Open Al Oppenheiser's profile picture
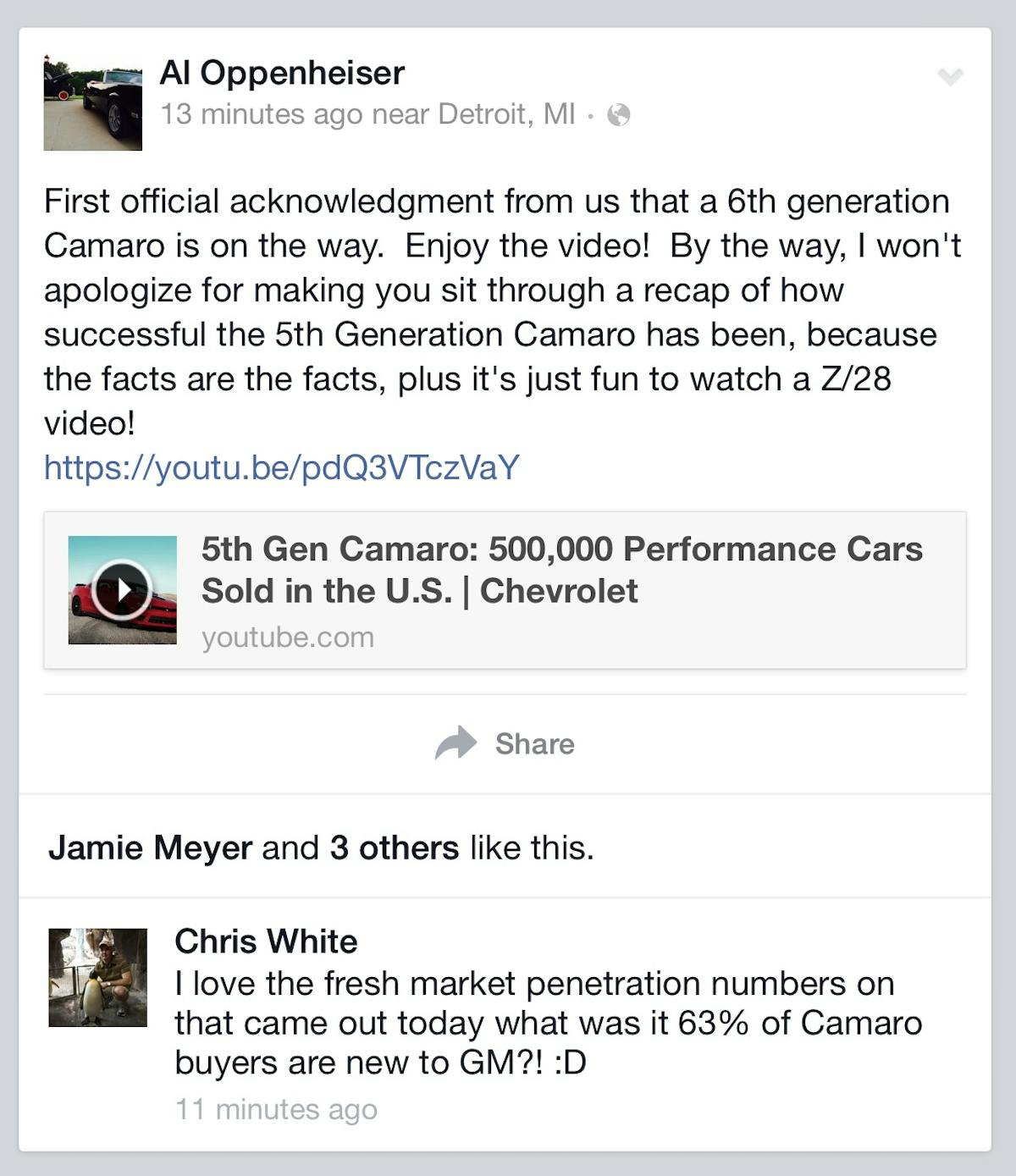 (x=92, y=102)
